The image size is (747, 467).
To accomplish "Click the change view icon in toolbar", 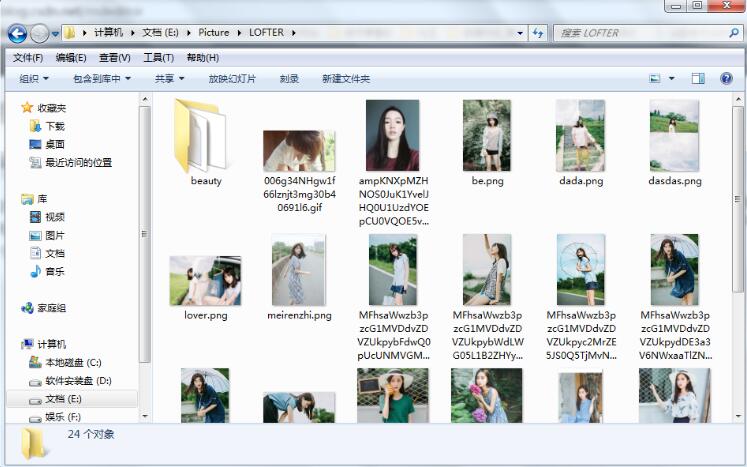I will pyautogui.click(x=655, y=78).
